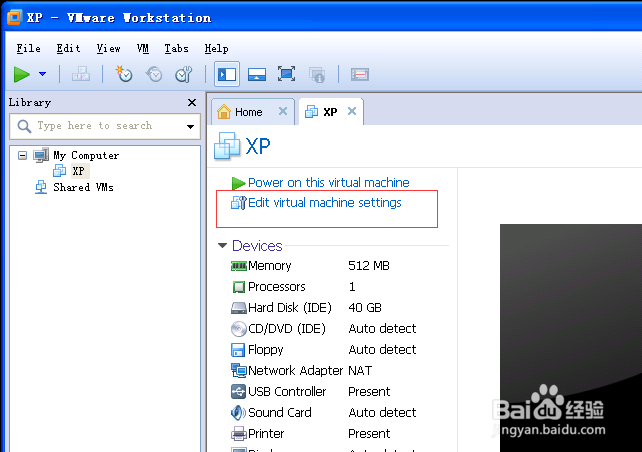Click the VM screen preview thumbnail

[571, 338]
